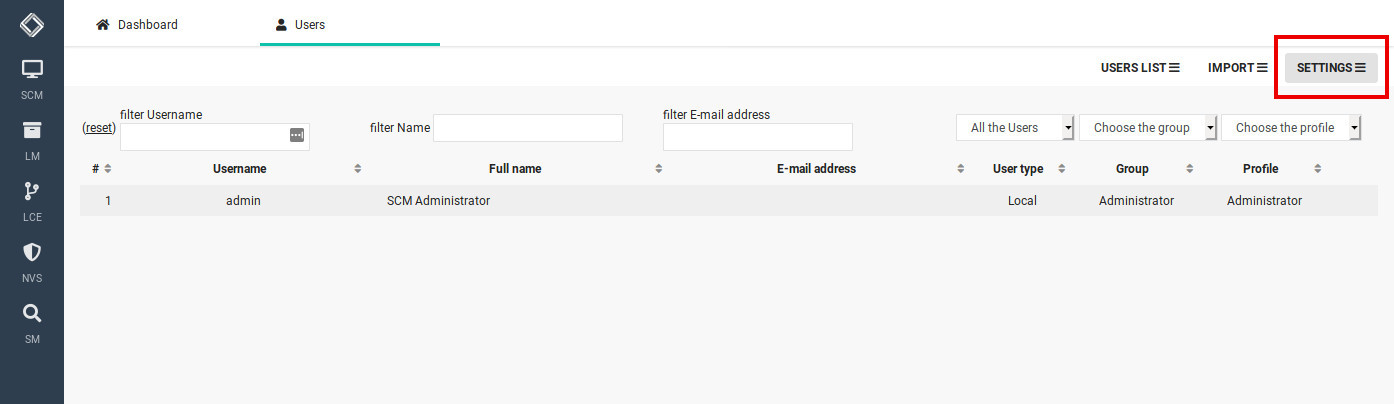Open the IMPORT menu
Image resolution: width=1394 pixels, height=404 pixels.
pyautogui.click(x=1238, y=68)
